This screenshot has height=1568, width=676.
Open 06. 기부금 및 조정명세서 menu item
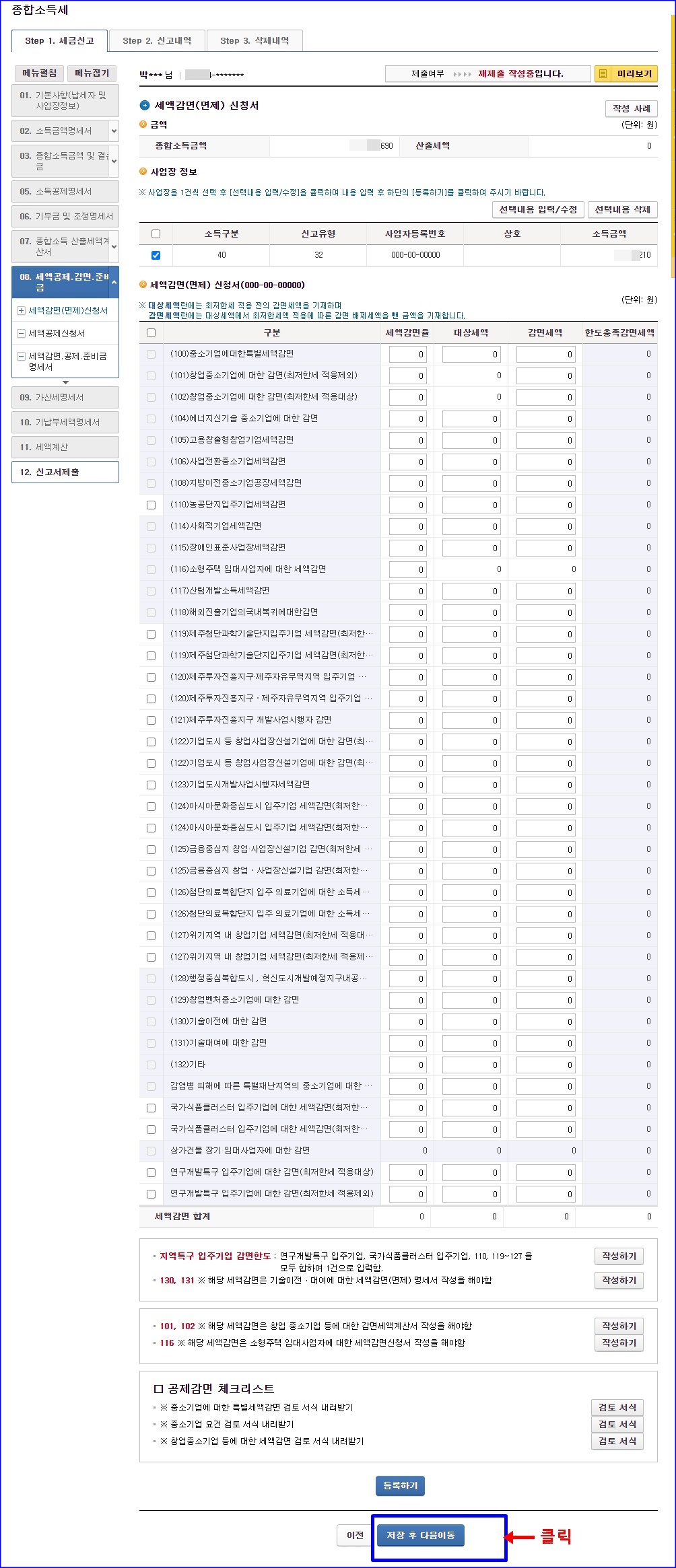(x=65, y=217)
